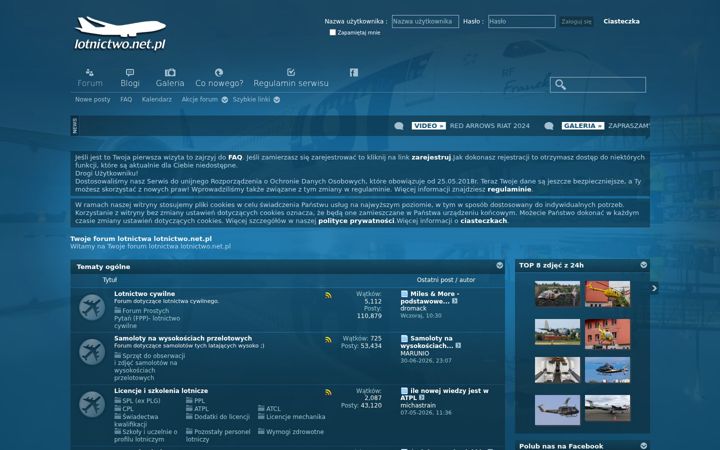The width and height of the screenshot is (720, 450).
Task: Collapse the Tematy ogólne section
Action: [500, 265]
